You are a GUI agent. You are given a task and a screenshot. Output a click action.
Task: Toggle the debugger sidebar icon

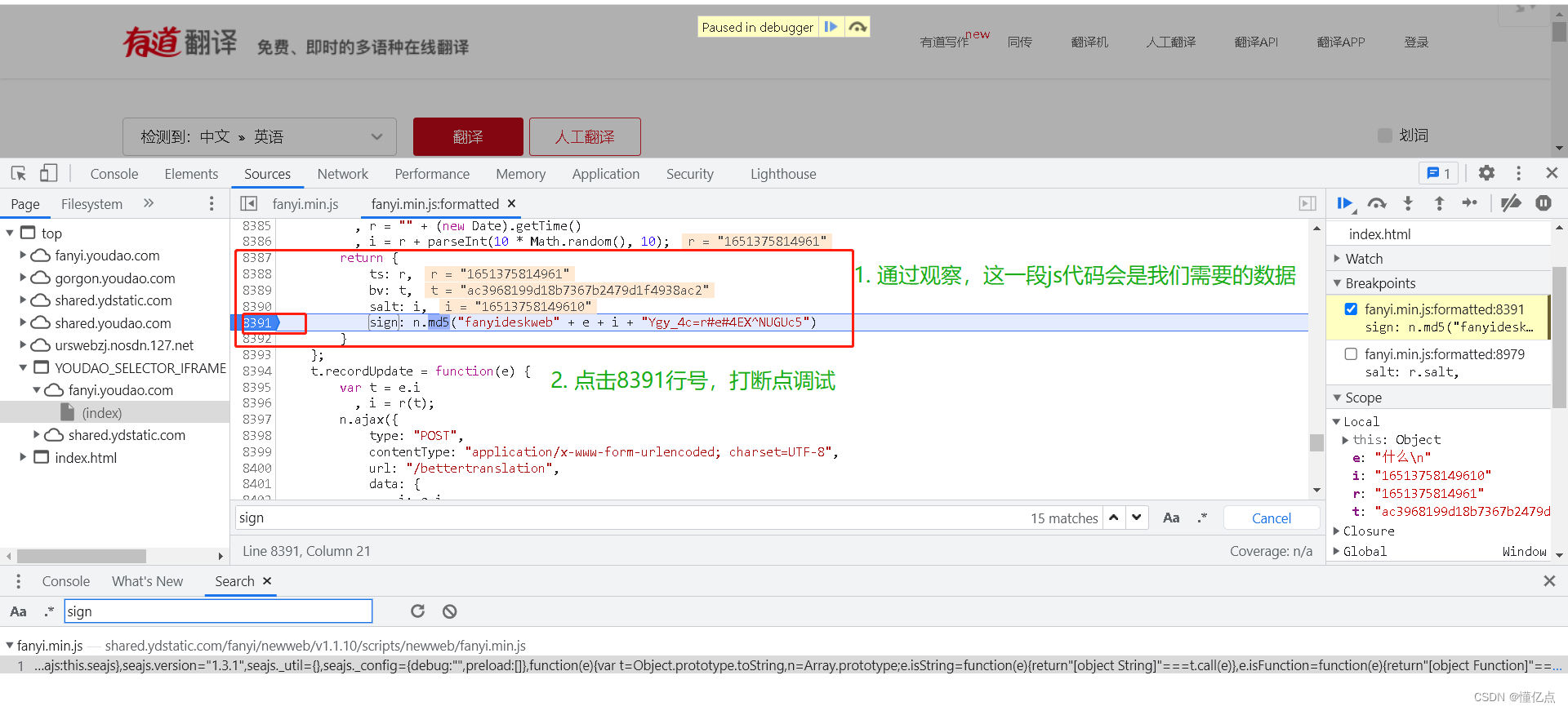1307,203
